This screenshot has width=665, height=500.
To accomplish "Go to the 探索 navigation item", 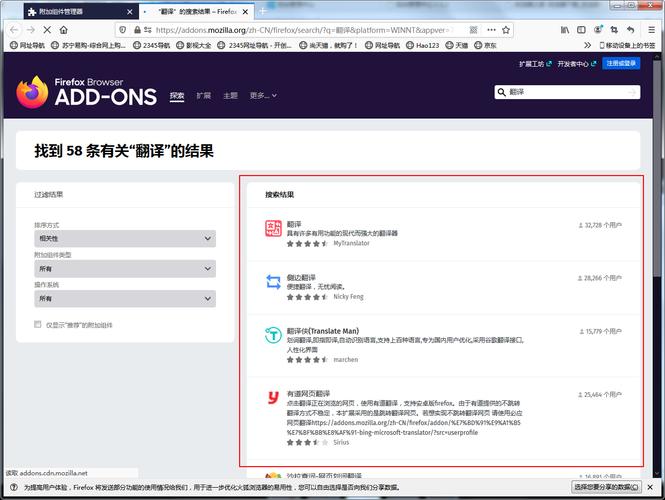I will point(177,95).
